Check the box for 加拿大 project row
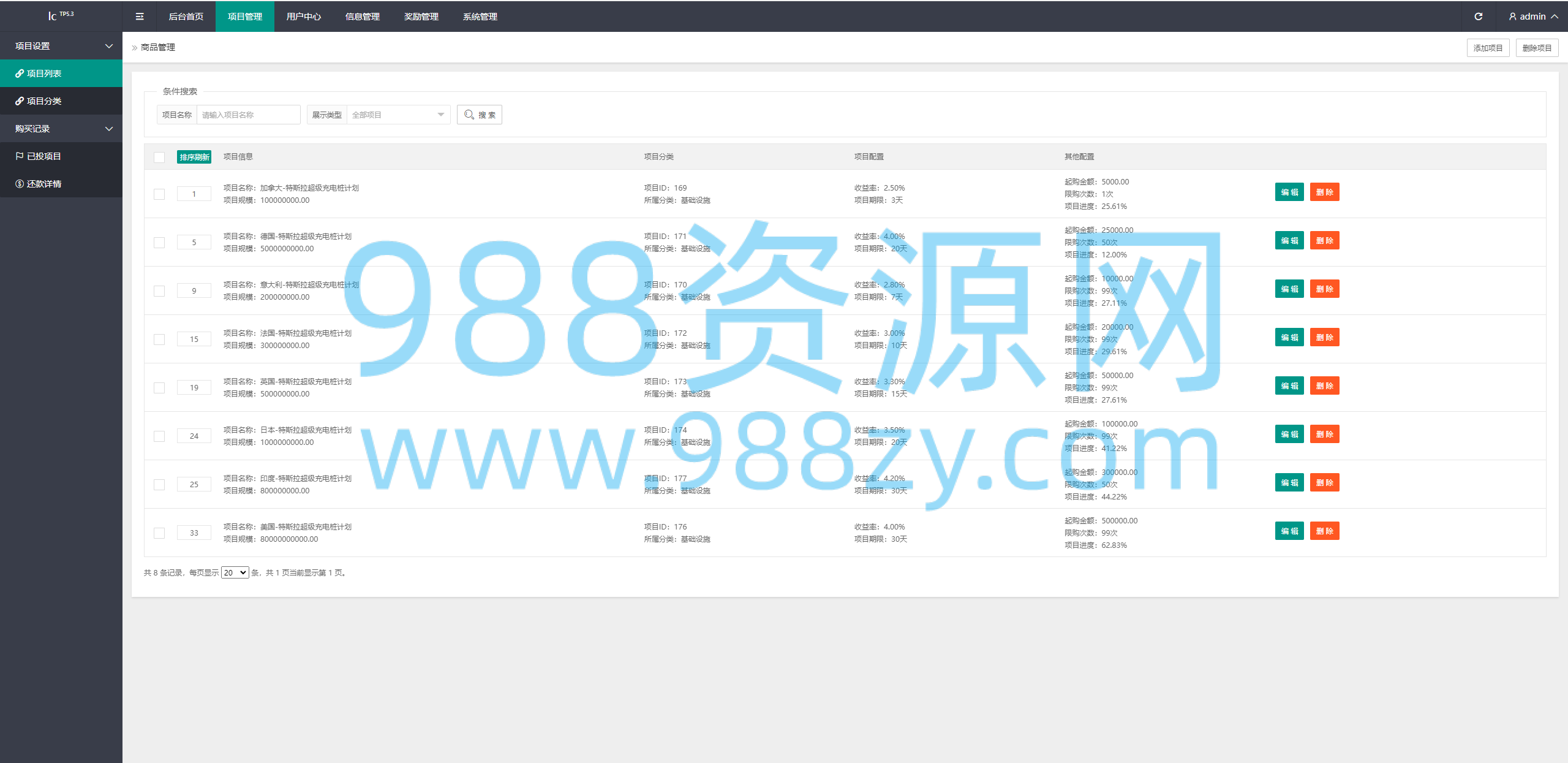Viewport: 1568px width, 763px height. point(159,194)
